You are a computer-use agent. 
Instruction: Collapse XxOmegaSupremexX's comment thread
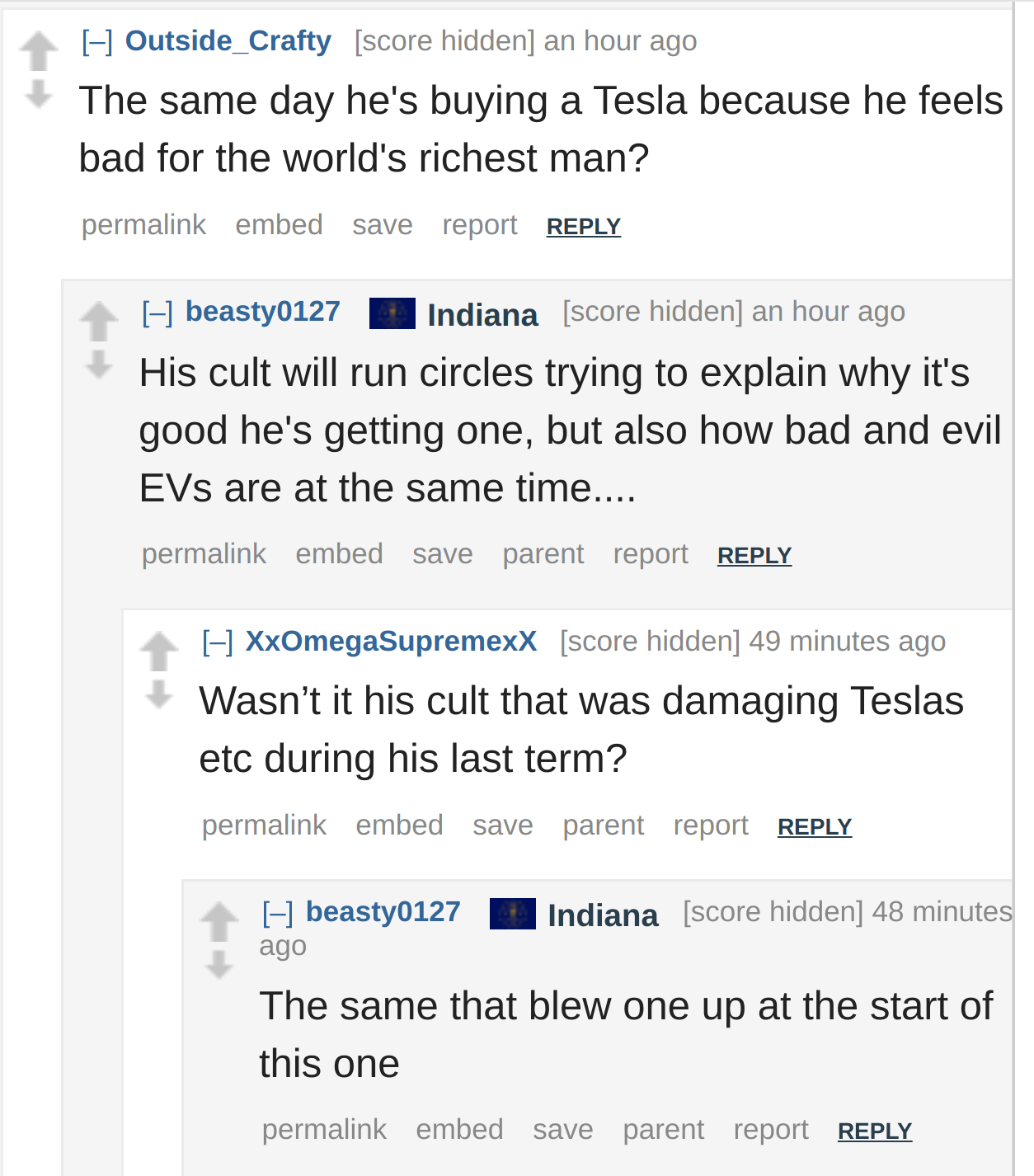(x=218, y=642)
